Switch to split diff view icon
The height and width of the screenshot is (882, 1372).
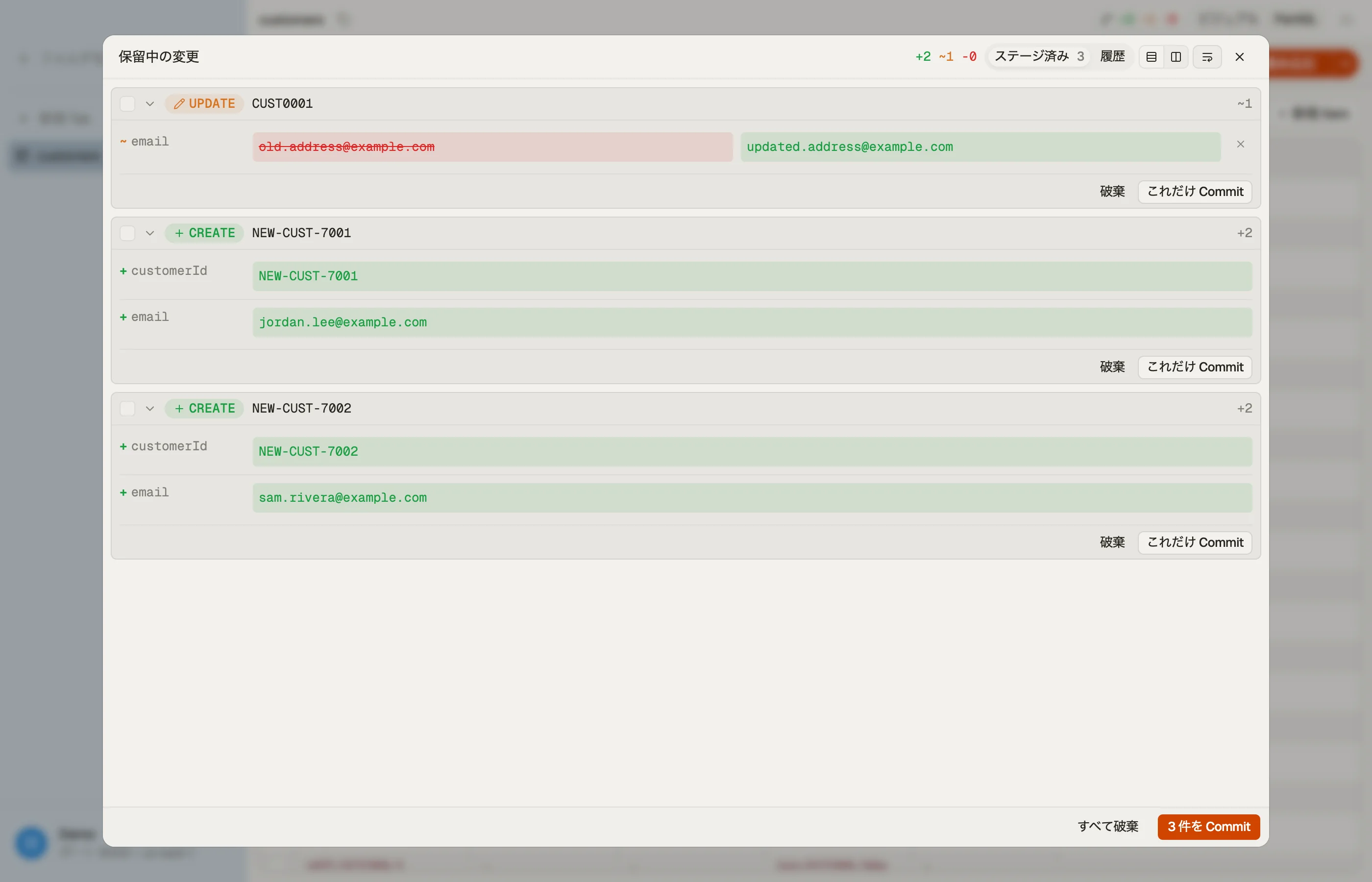pos(1176,57)
